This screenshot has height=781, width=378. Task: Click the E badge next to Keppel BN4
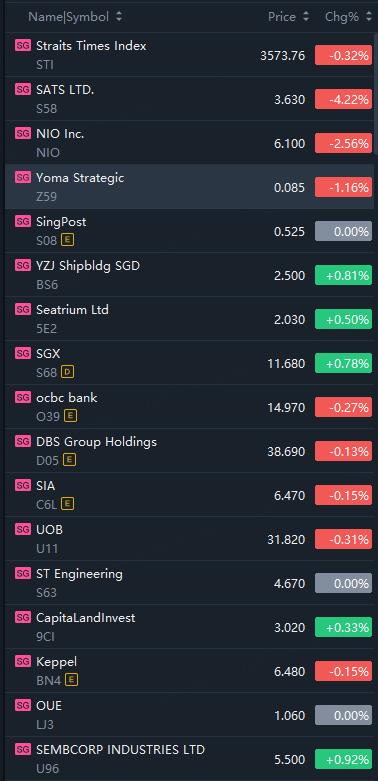point(72,679)
